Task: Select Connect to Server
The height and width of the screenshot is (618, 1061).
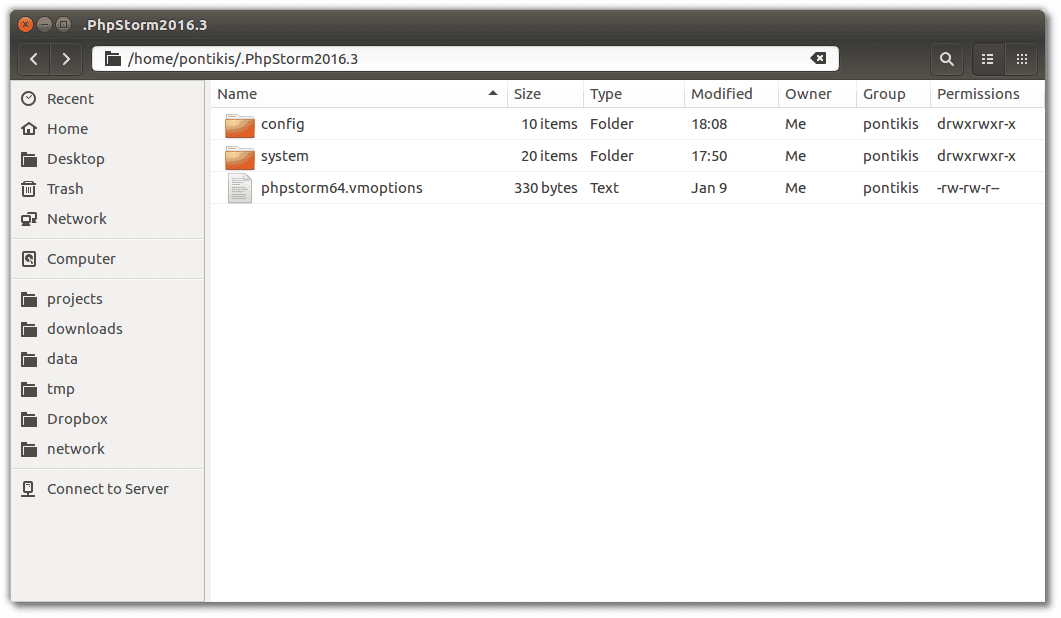Action: (x=107, y=489)
